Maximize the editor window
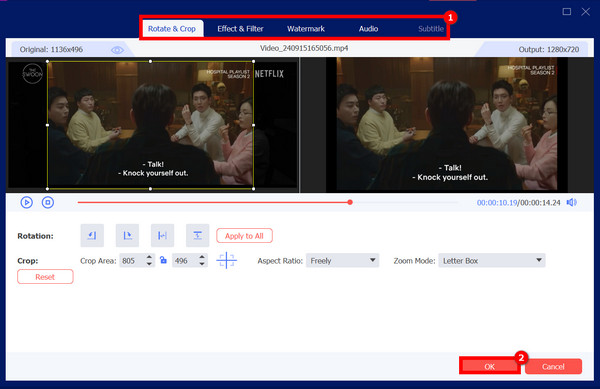Viewport: 600px width, 389px height. coord(567,11)
